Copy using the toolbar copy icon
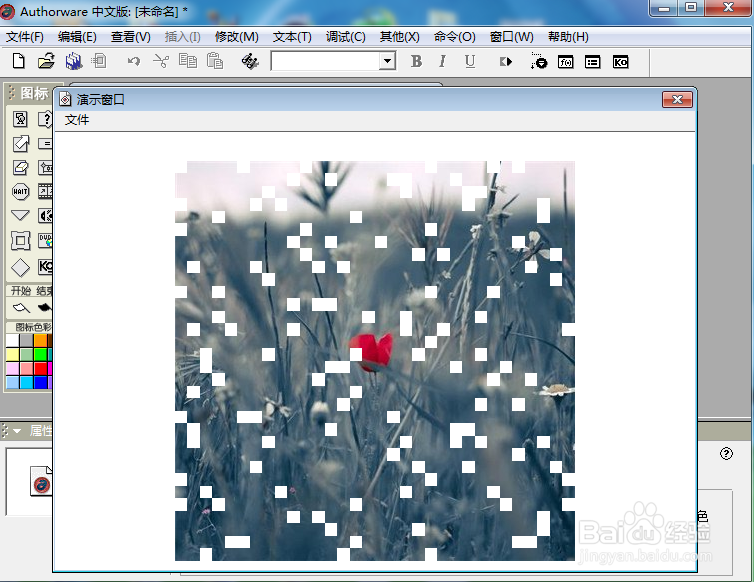The height and width of the screenshot is (582, 754). (188, 61)
